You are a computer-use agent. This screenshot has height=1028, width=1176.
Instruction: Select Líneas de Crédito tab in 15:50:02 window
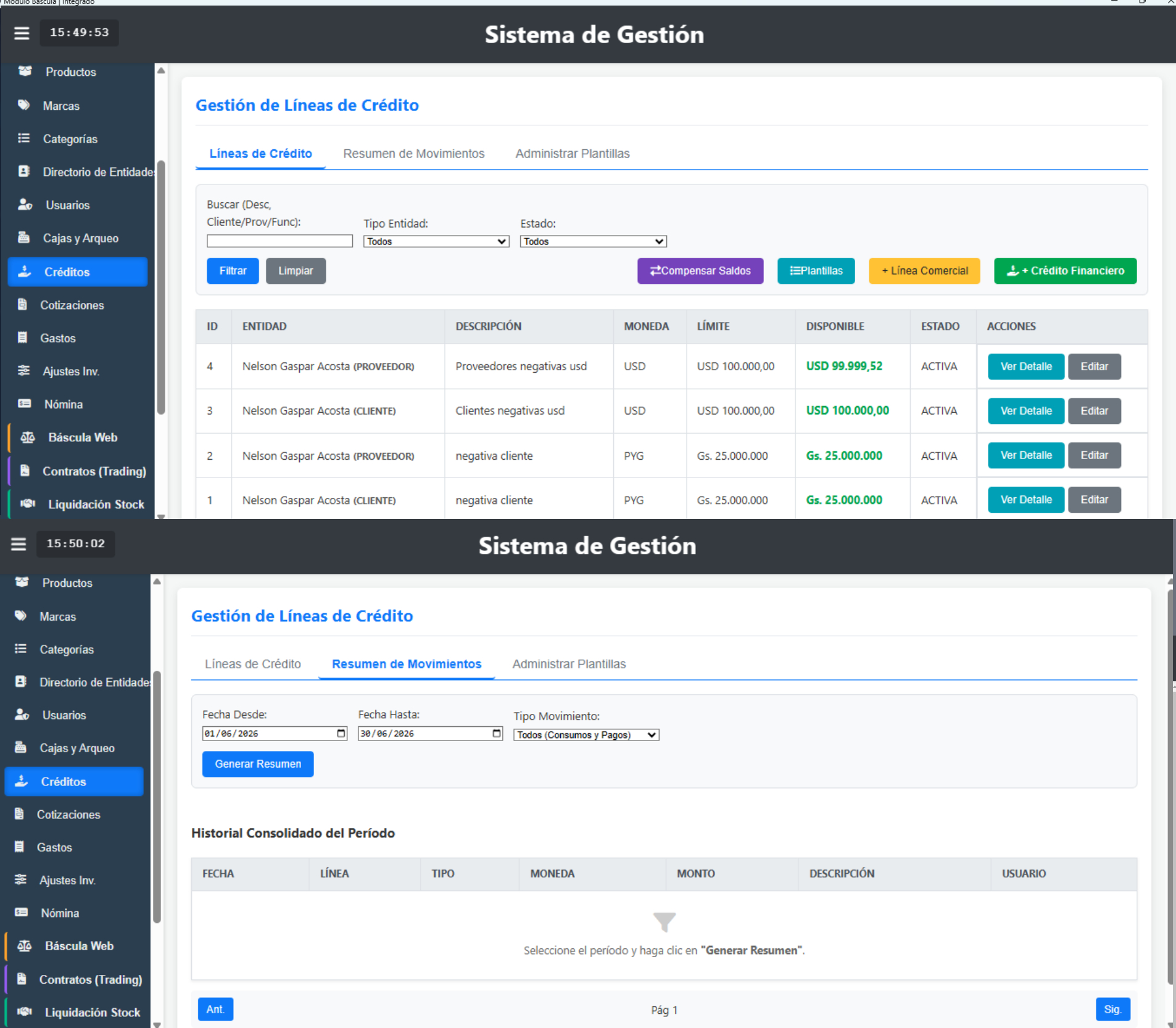click(x=253, y=664)
